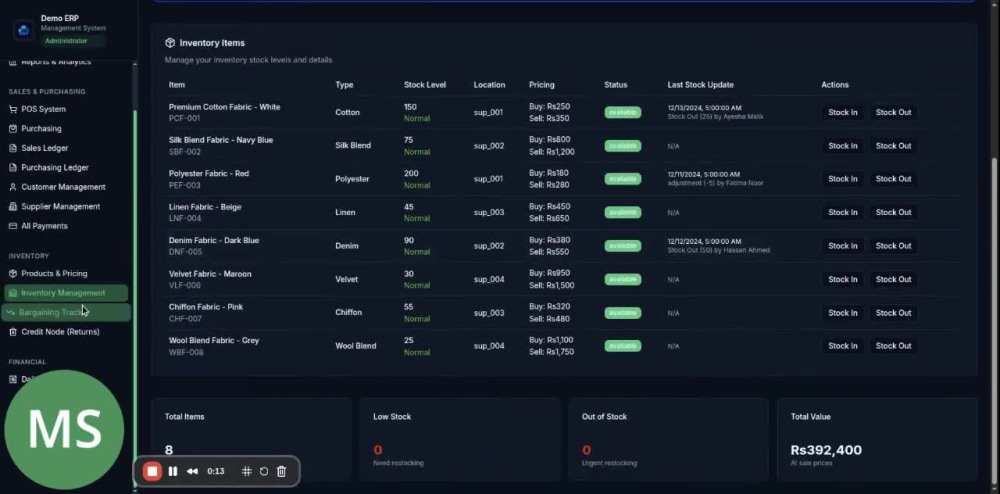Click the Inventory Management warehouse icon
1000x494 pixels.
pyautogui.click(x=13, y=293)
